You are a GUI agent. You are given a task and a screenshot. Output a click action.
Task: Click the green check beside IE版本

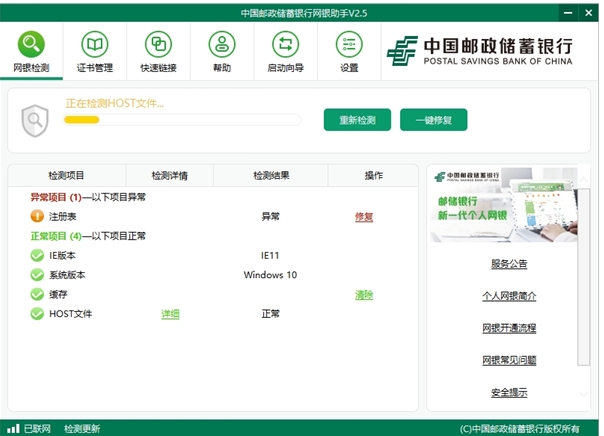tap(37, 255)
